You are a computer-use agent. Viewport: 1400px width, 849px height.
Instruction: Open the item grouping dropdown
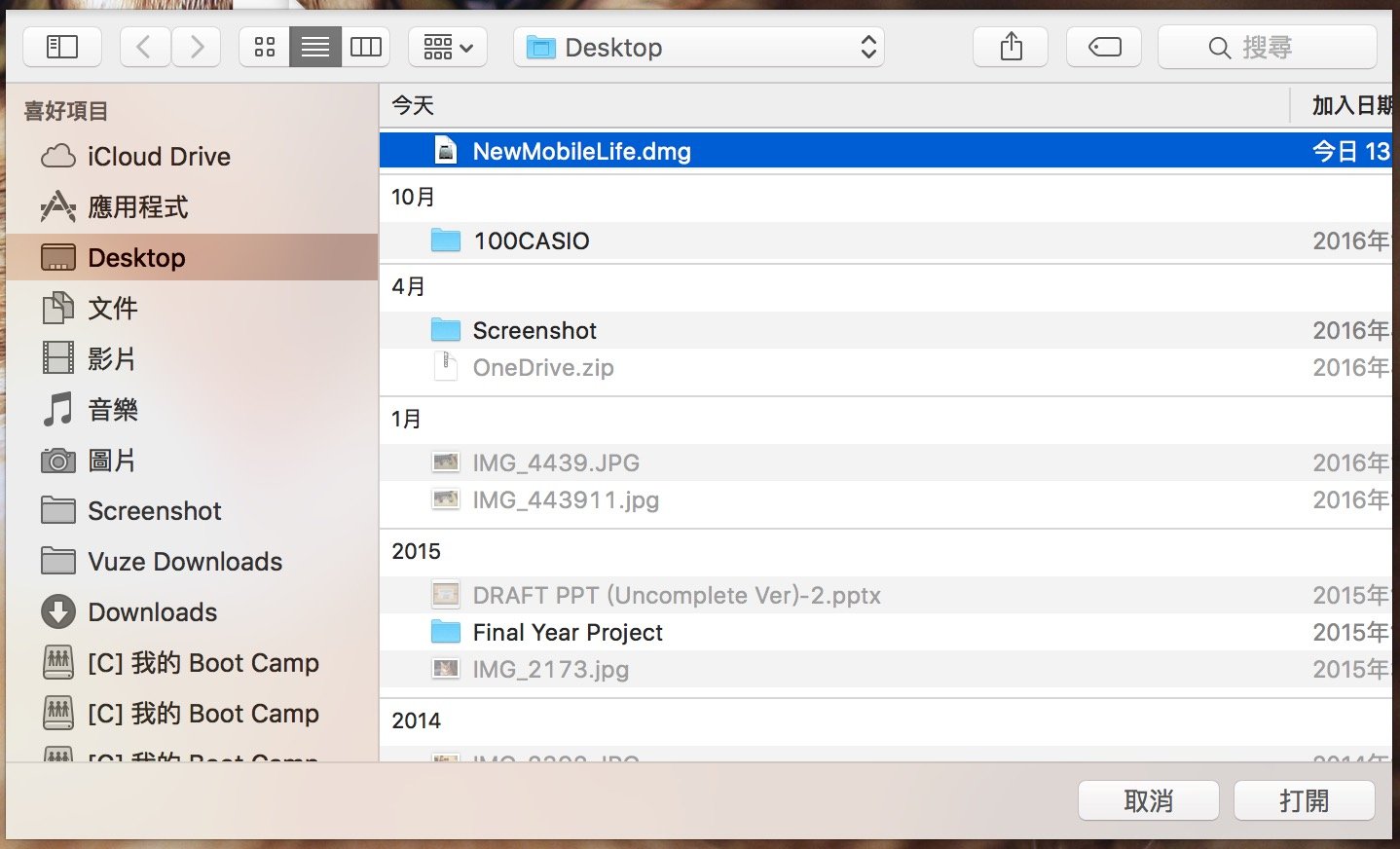pyautogui.click(x=446, y=47)
